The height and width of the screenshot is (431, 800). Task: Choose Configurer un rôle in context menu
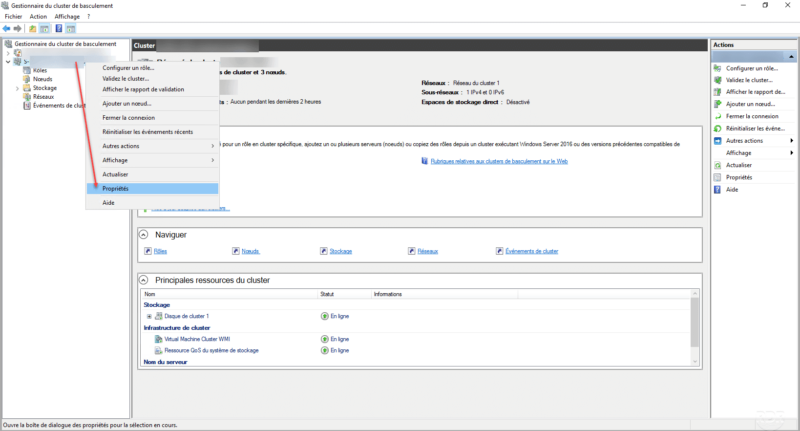(153, 68)
